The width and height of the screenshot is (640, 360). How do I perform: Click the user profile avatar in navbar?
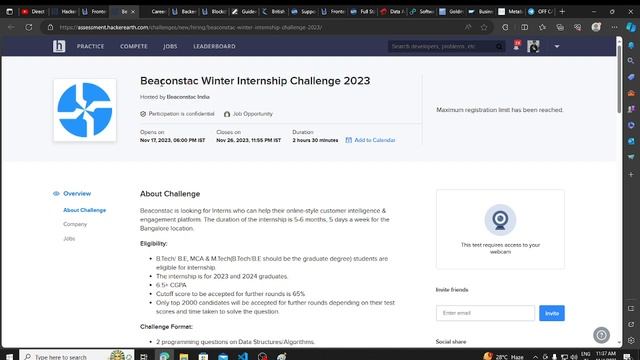(x=533, y=46)
